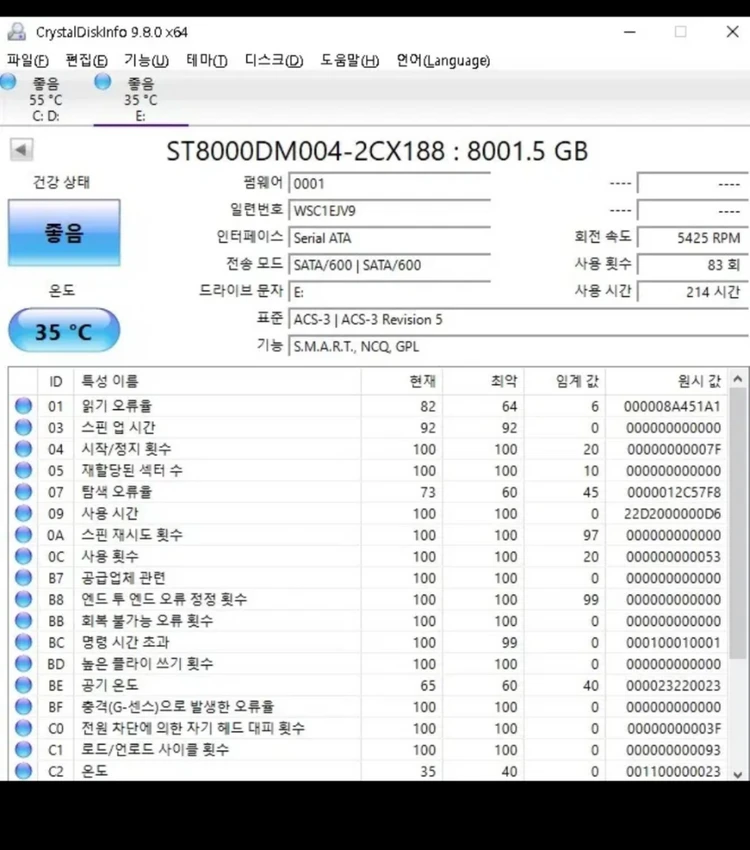Image resolution: width=750 pixels, height=850 pixels.
Task: Select the 재할당된 섹터 수 attribute name
Action: 132,470
